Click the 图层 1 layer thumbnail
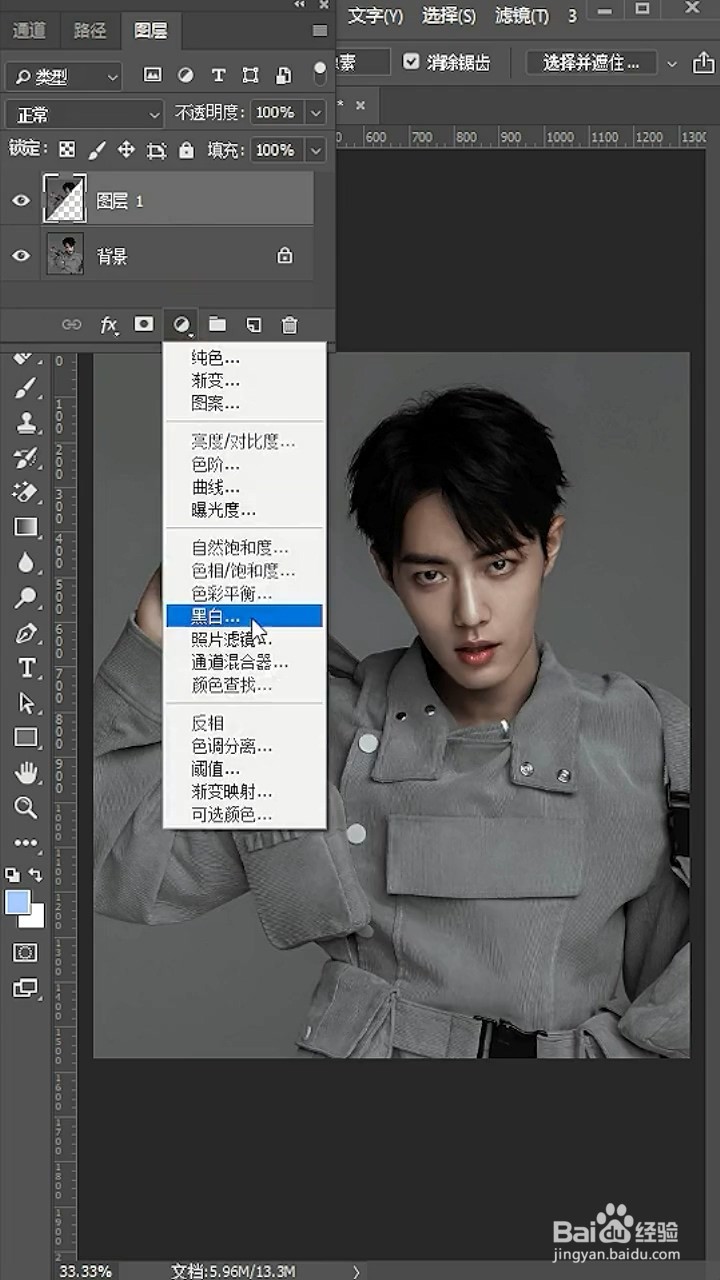The height and width of the screenshot is (1280, 720). pyautogui.click(x=65, y=200)
